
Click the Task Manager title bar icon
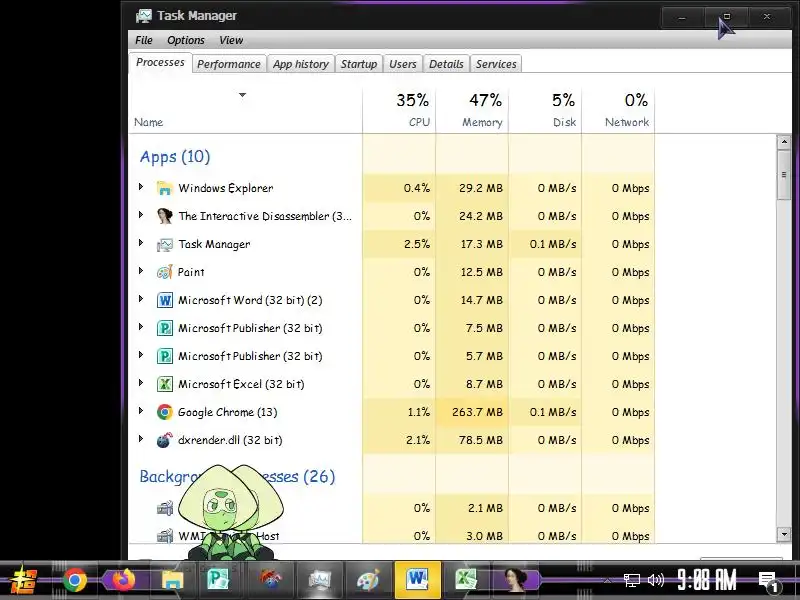coord(144,16)
